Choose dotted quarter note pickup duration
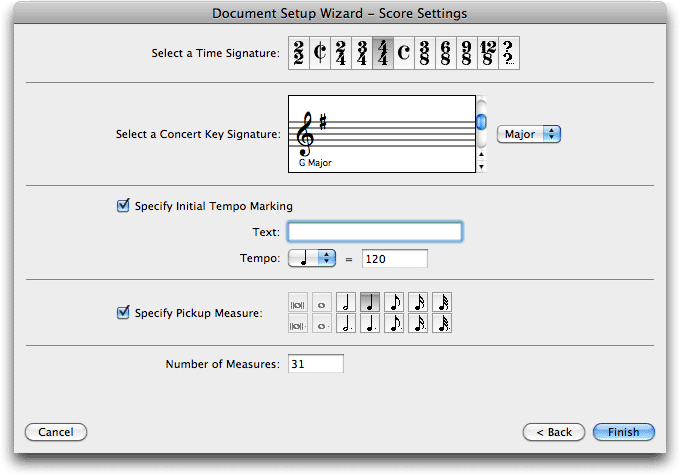 coord(370,323)
